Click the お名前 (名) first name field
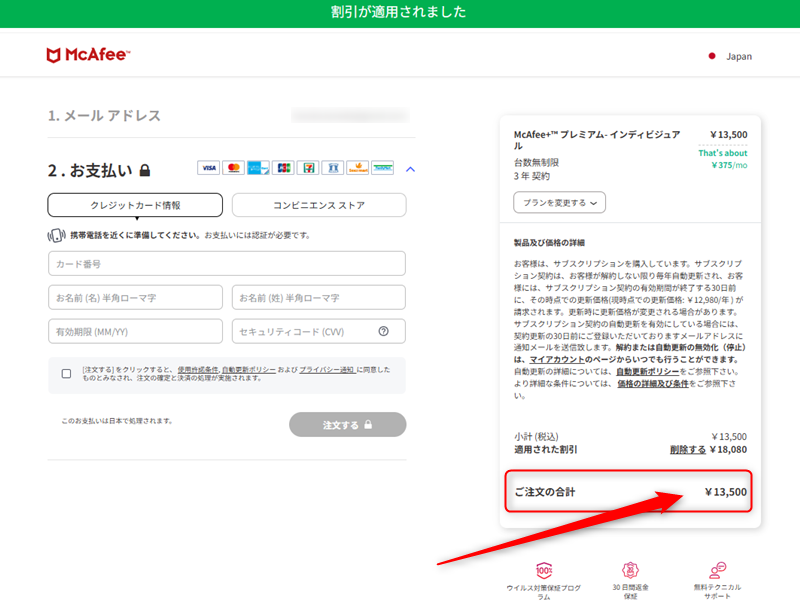800x610 pixels. coord(135,297)
